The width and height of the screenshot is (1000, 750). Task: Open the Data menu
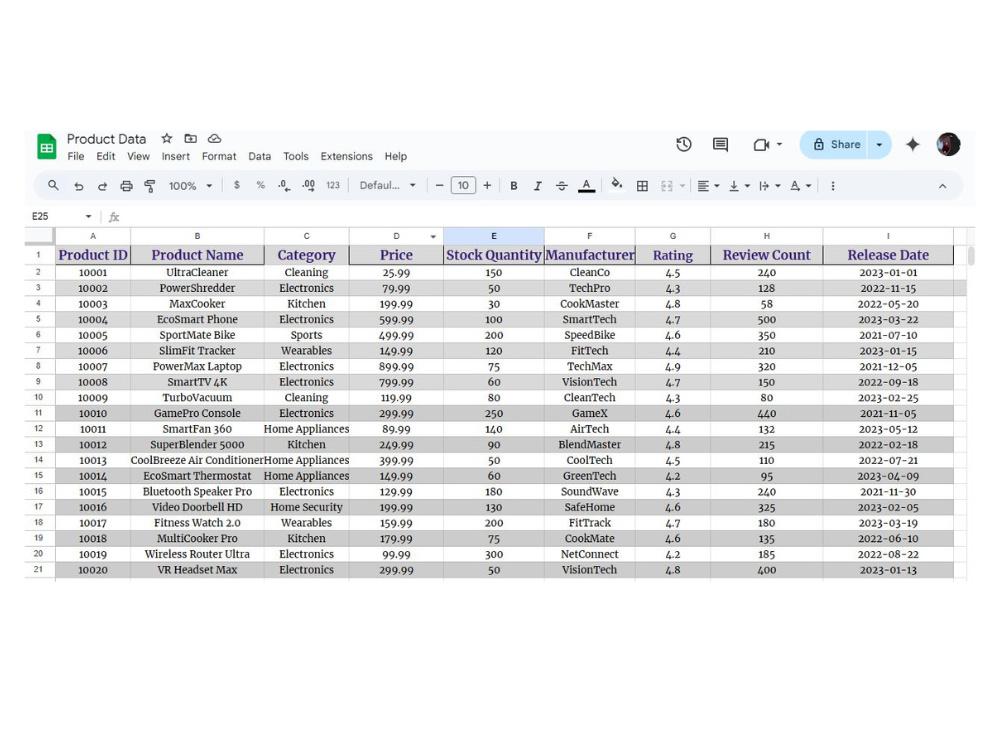click(260, 156)
